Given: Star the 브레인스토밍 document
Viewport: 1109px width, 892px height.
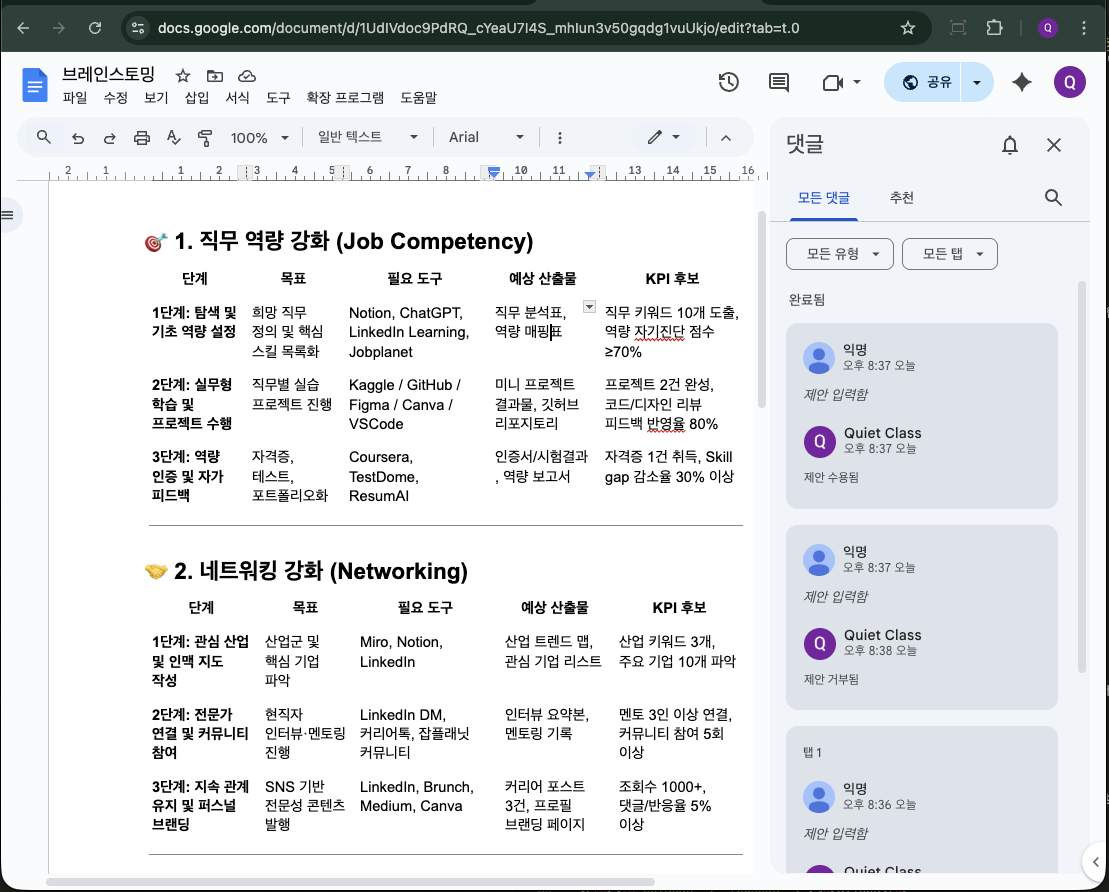Looking at the screenshot, I should (183, 76).
